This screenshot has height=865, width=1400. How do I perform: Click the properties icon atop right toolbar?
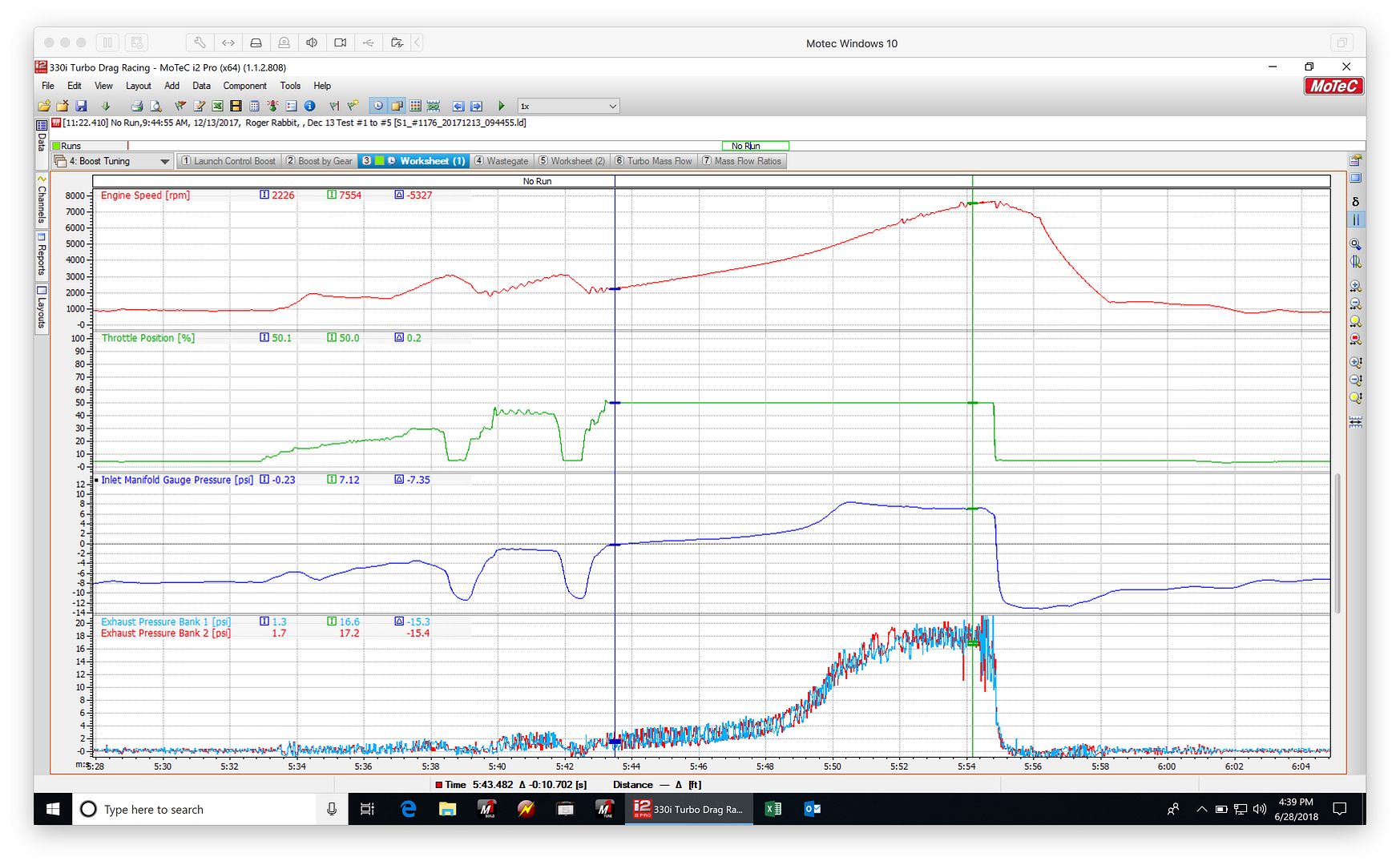click(1356, 160)
